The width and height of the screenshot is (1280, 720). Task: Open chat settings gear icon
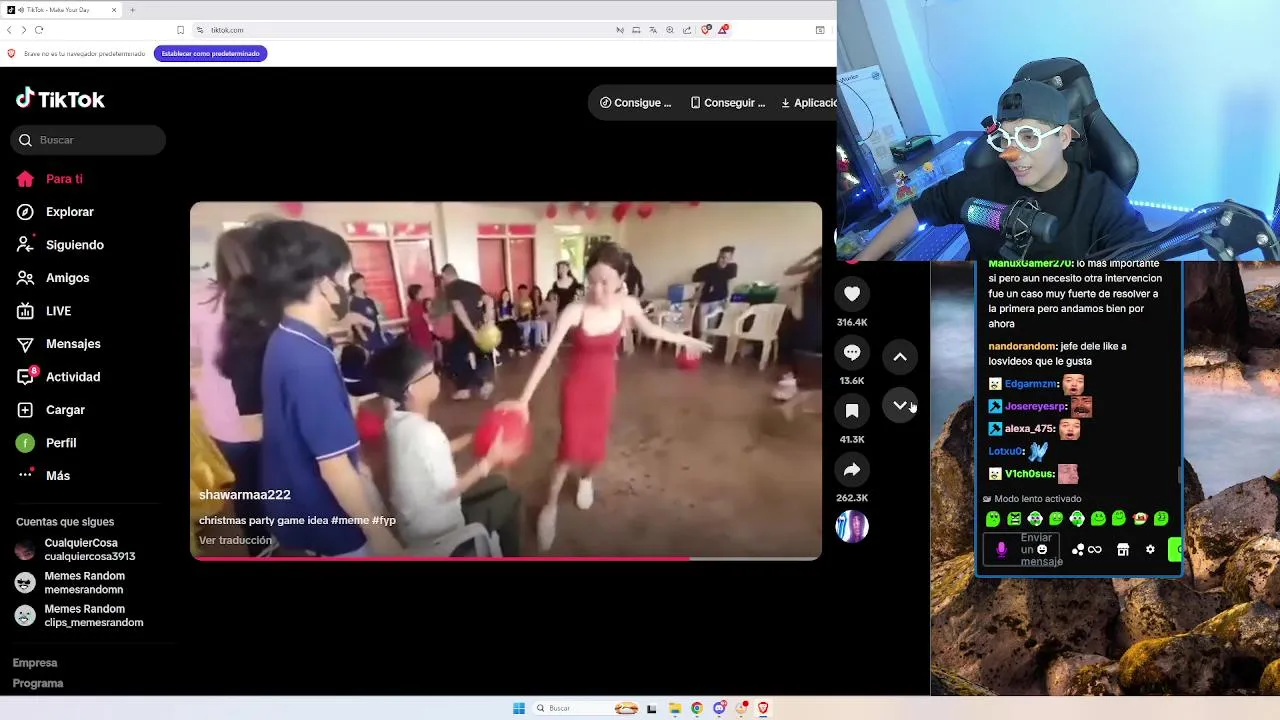pyautogui.click(x=1150, y=549)
